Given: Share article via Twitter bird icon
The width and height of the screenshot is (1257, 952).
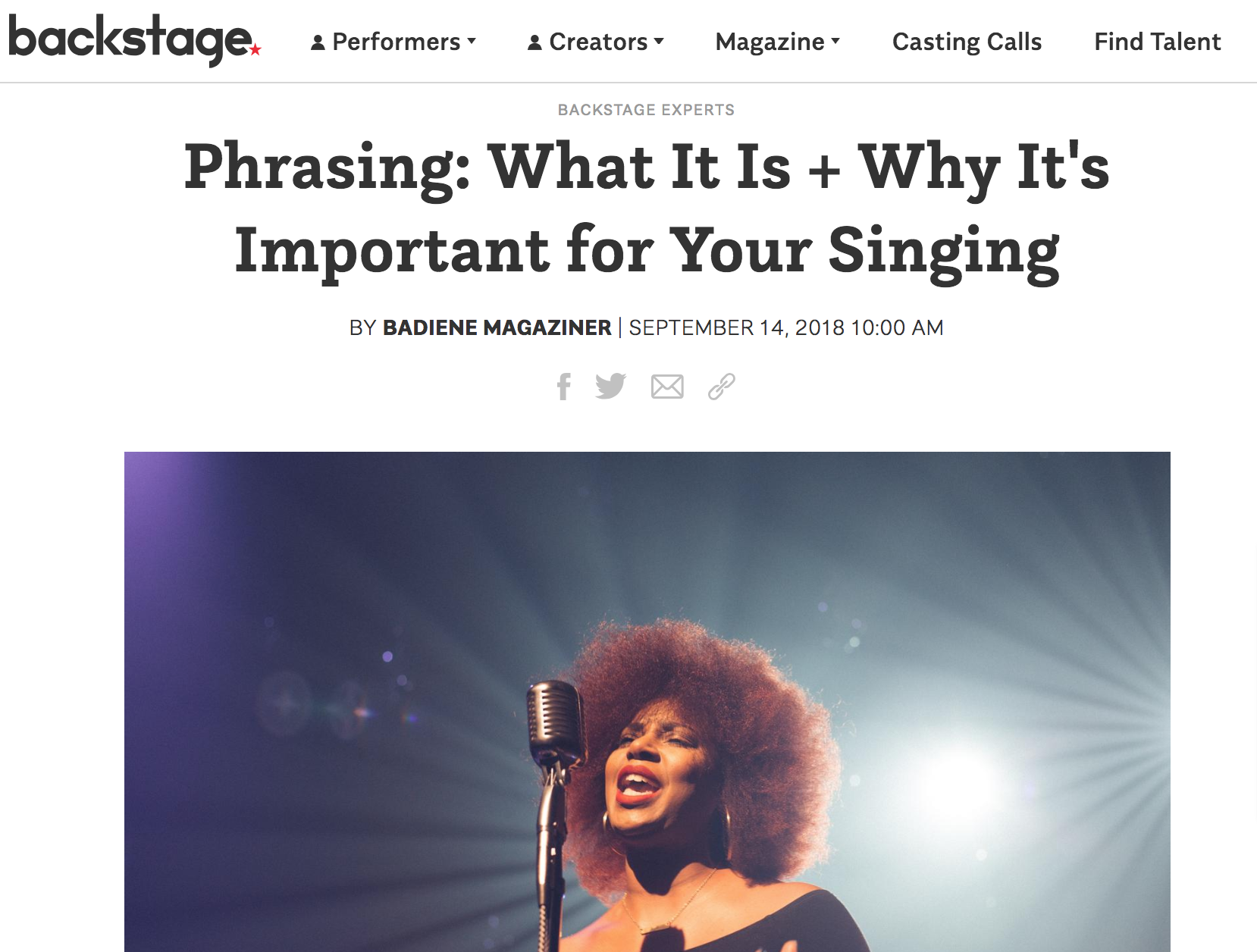Looking at the screenshot, I should pyautogui.click(x=610, y=386).
